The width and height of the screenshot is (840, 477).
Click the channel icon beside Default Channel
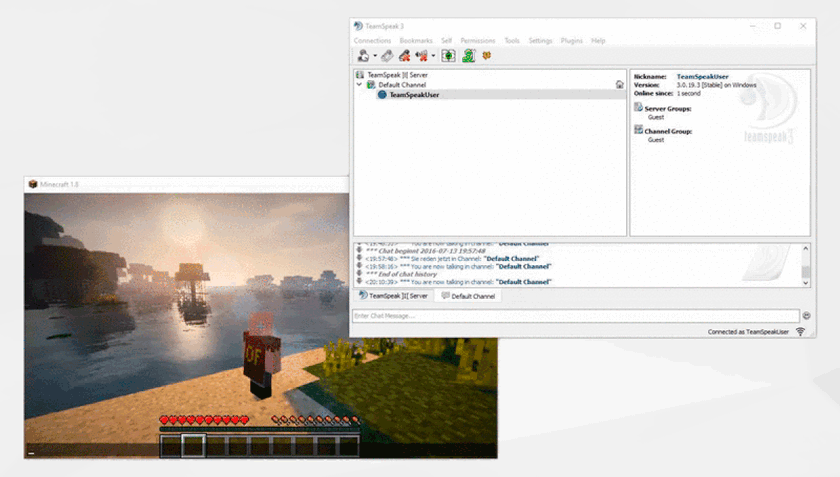[371, 85]
